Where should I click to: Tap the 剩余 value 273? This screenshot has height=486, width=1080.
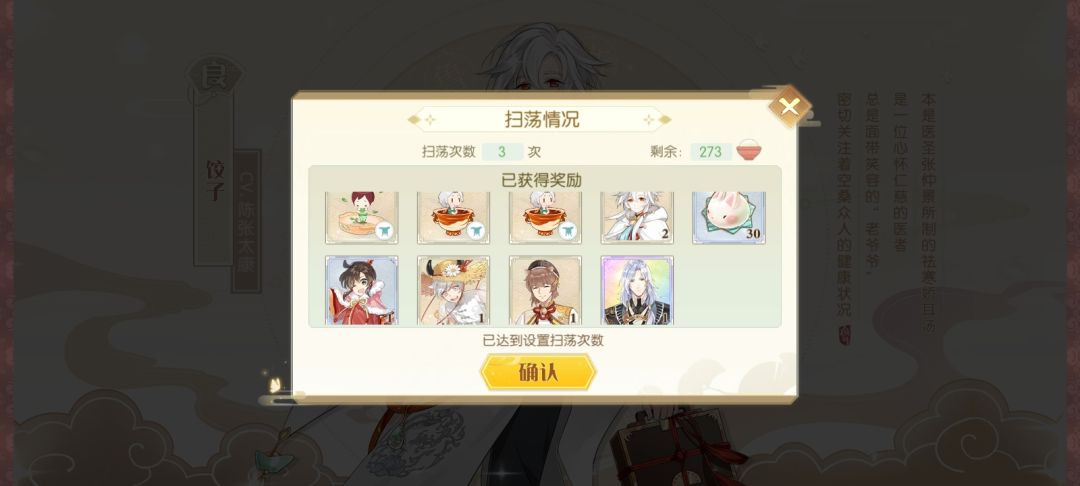[x=710, y=151]
